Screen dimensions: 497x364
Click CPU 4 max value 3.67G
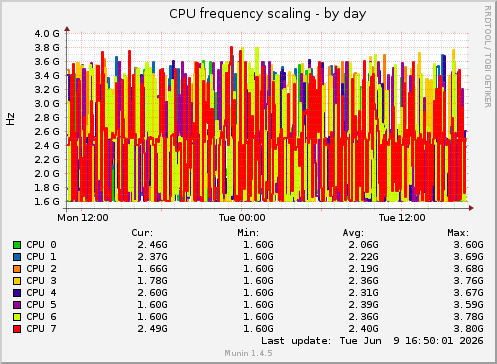click(x=468, y=293)
